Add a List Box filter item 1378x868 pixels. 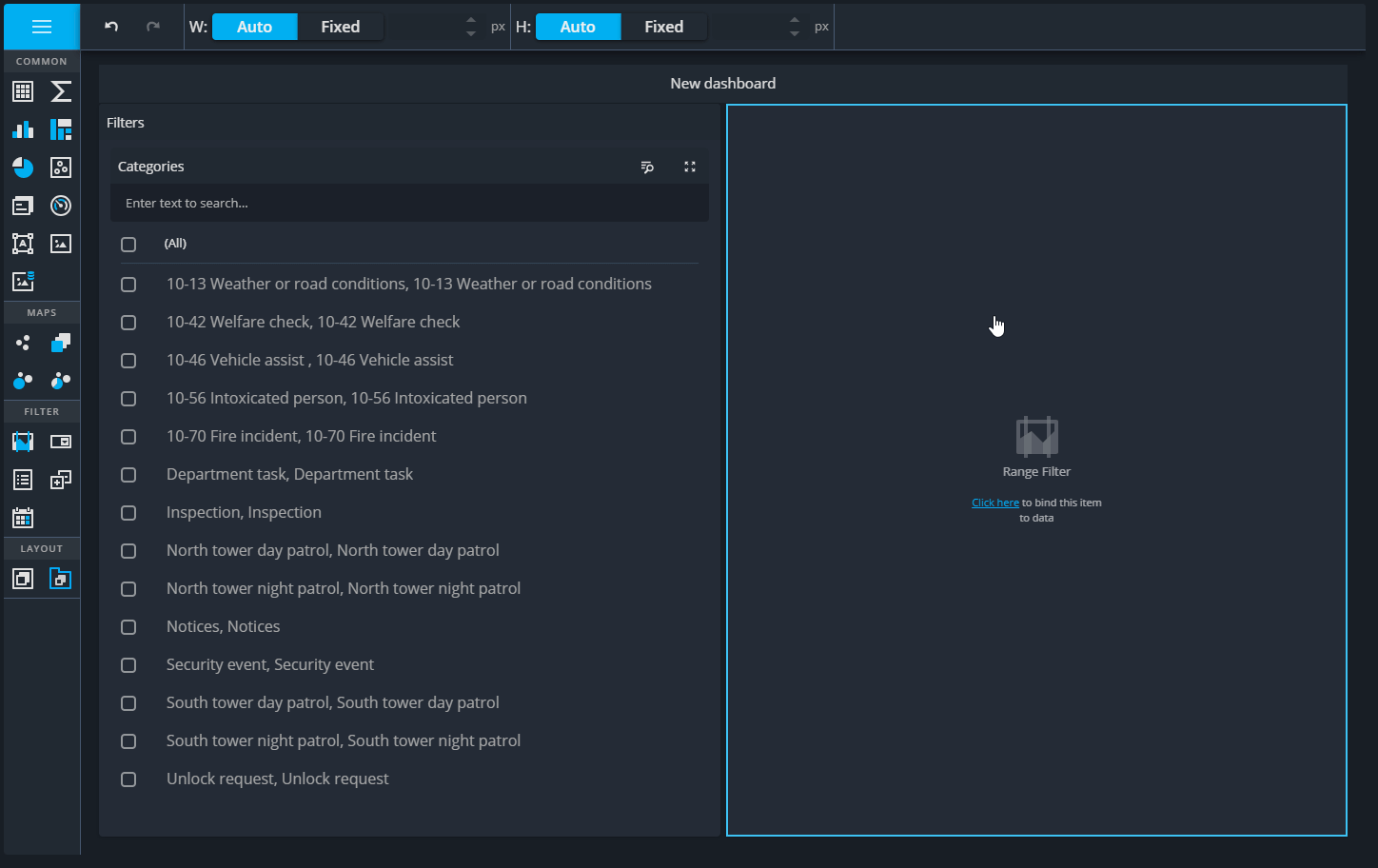[x=23, y=480]
